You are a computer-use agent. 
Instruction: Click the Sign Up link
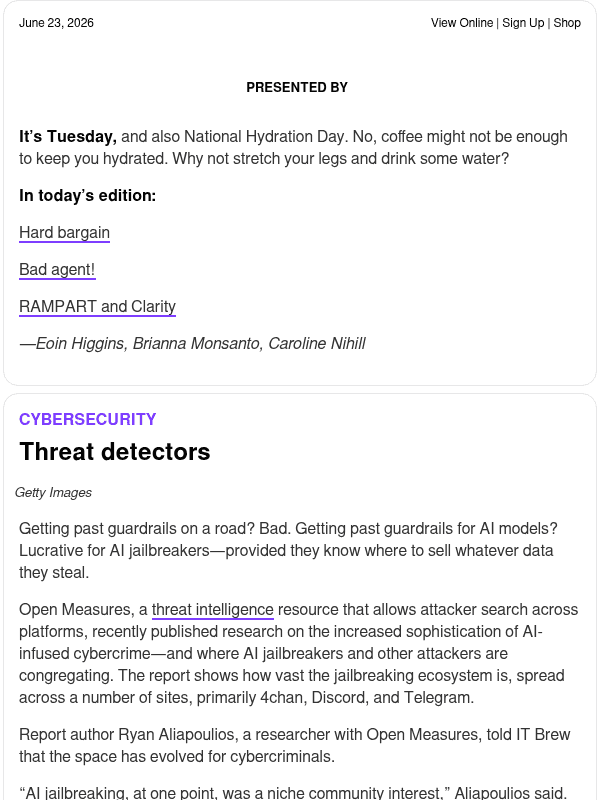(x=523, y=23)
